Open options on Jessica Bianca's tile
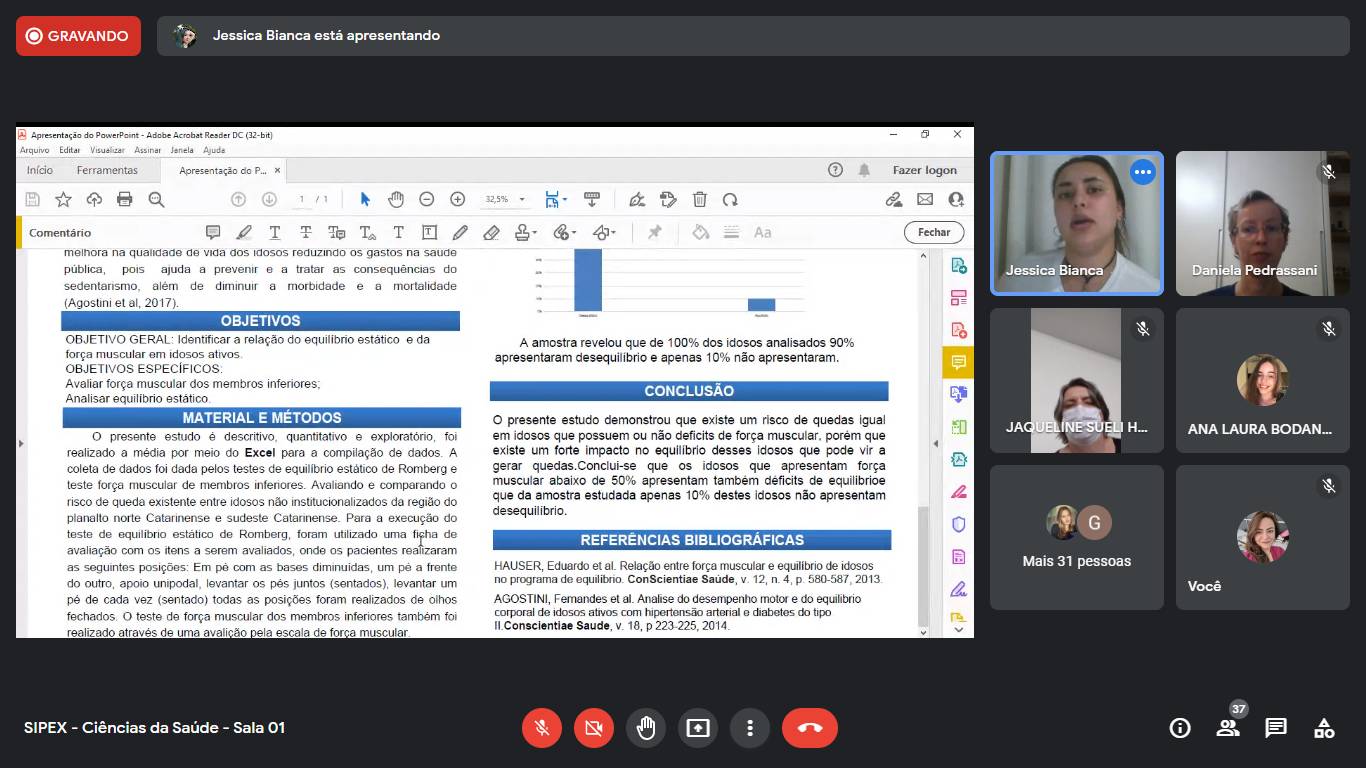Viewport: 1366px width, 768px height. pos(1142,172)
